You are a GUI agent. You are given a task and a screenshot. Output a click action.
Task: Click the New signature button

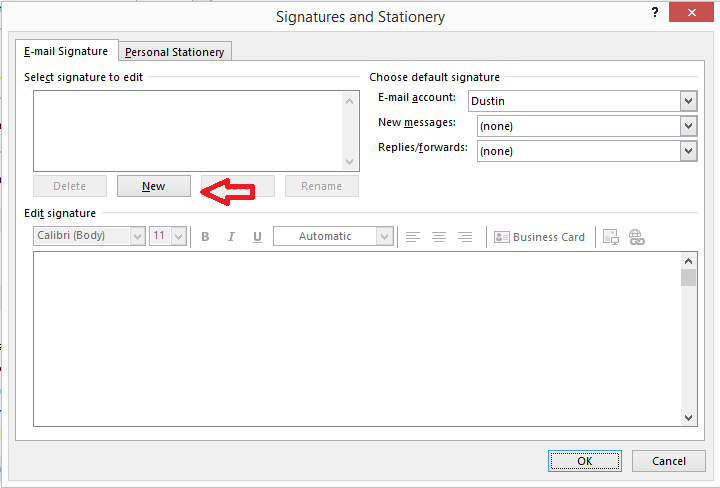coord(153,186)
